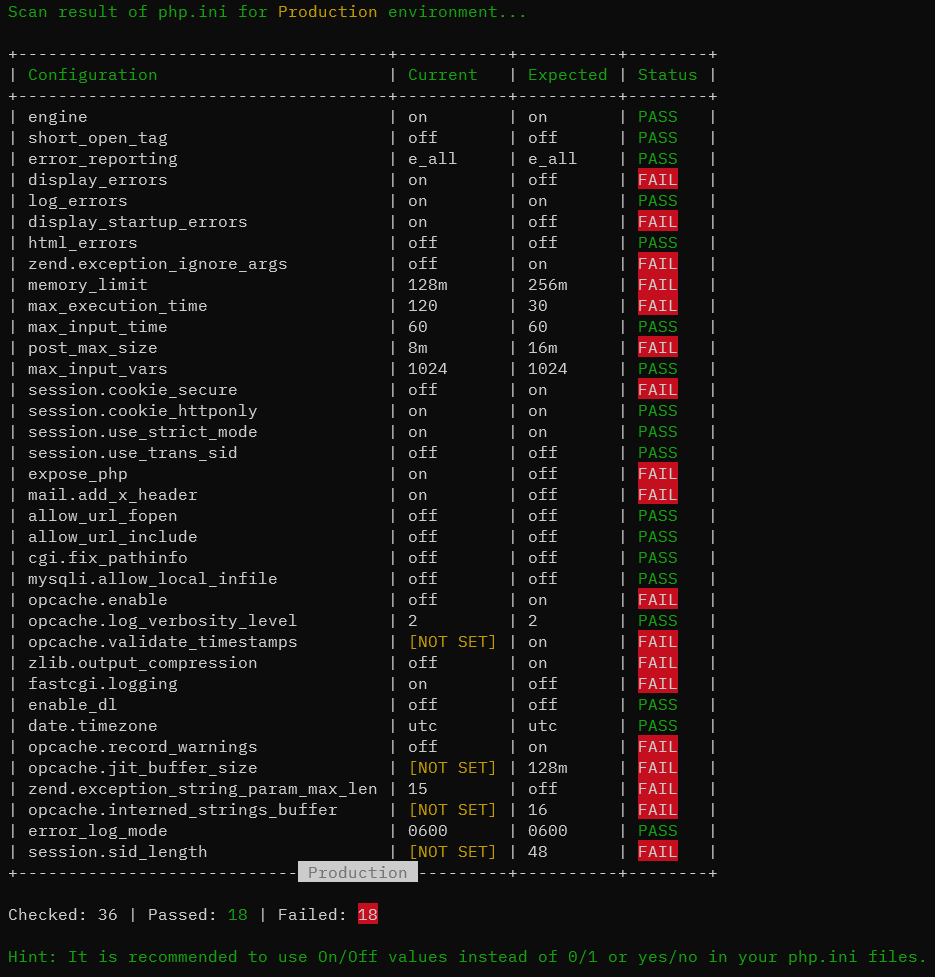This screenshot has height=977, width=935.
Task: Click the e_all current value for error_reporting
Action: point(432,158)
